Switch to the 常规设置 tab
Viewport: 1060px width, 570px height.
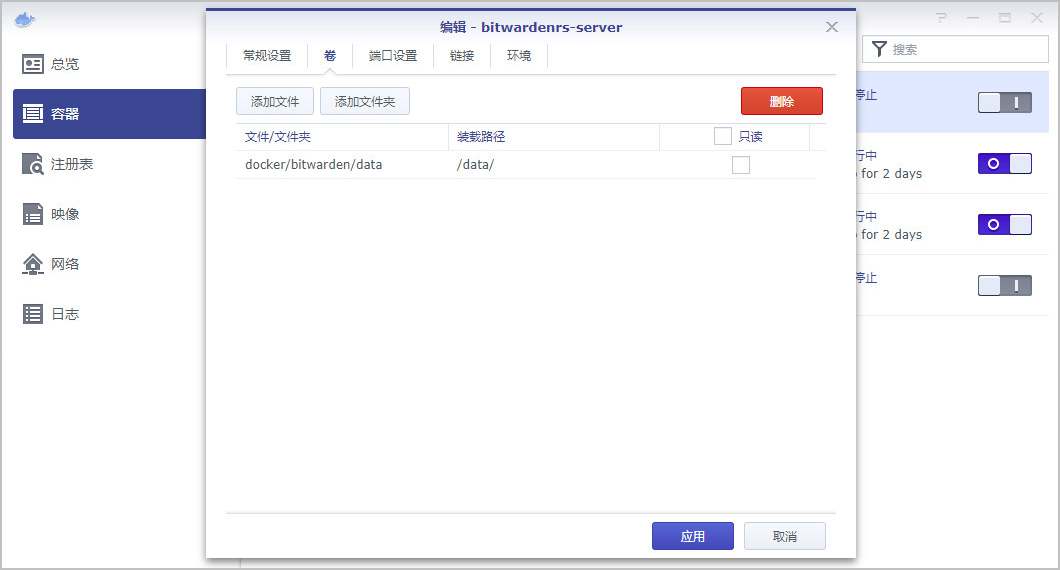[x=267, y=55]
